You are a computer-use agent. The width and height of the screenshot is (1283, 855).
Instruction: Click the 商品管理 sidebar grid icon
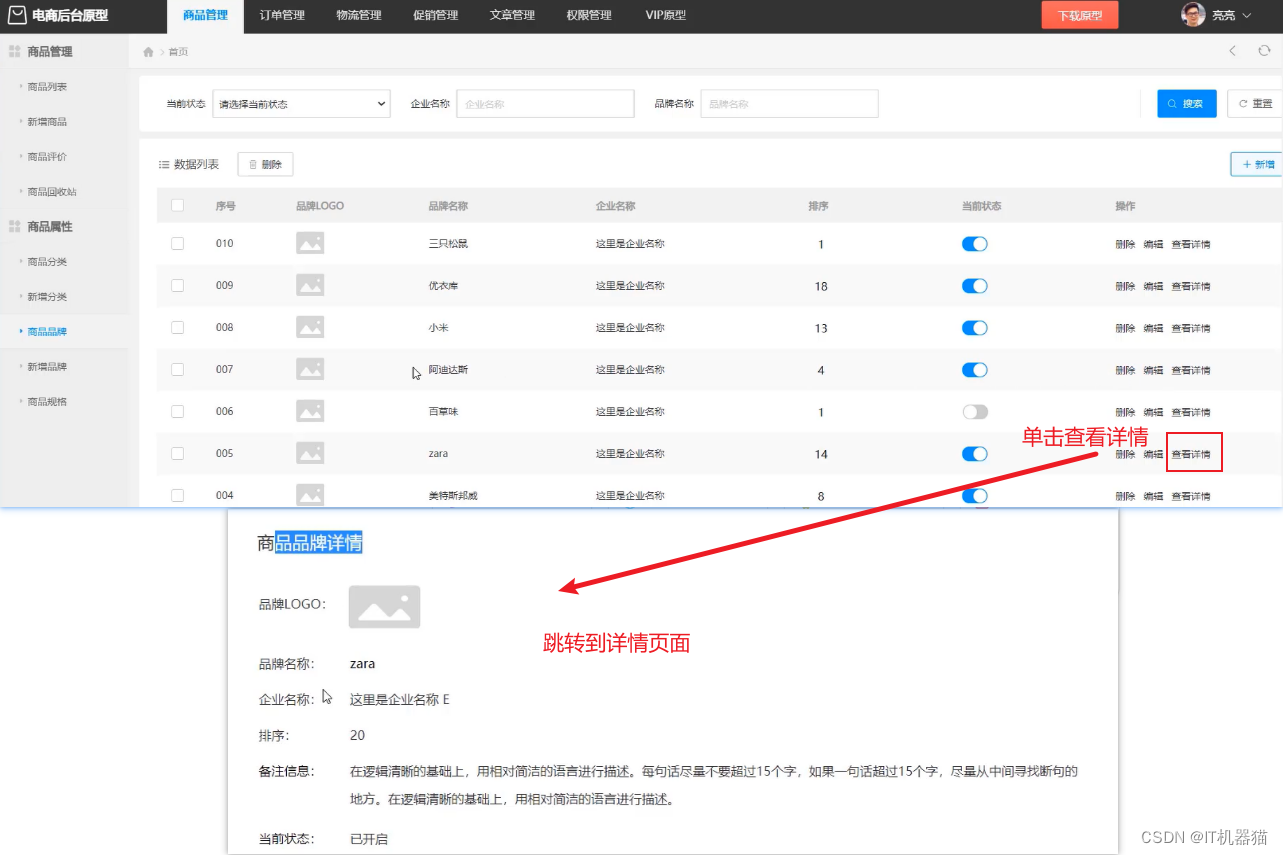15,51
